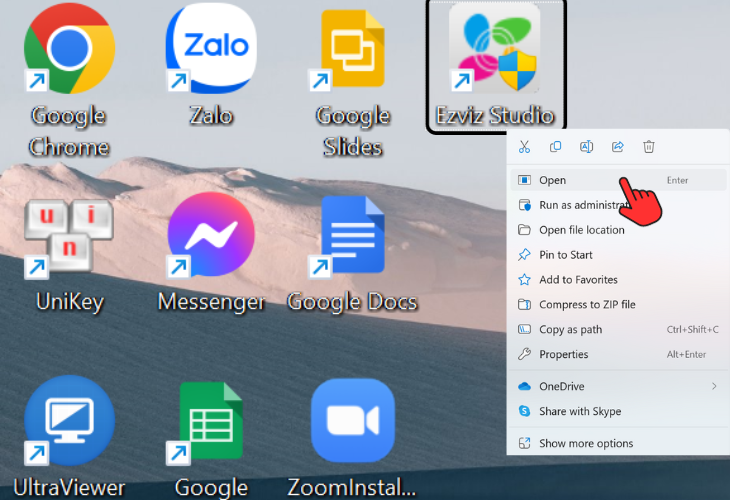Choose Open from the context menu
Screen dimensions: 730x500
click(x=618, y=180)
